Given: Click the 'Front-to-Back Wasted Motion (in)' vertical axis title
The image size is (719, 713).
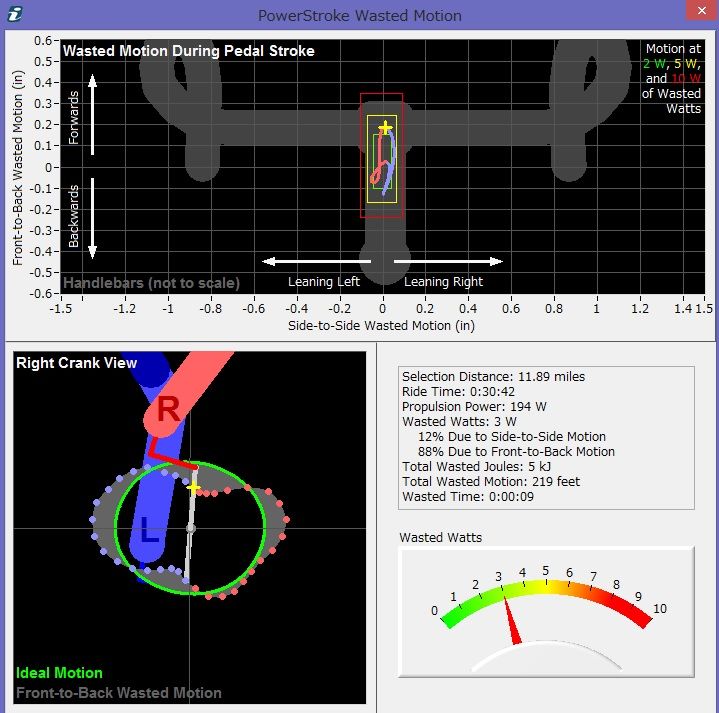Looking at the screenshot, I should (x=17, y=168).
